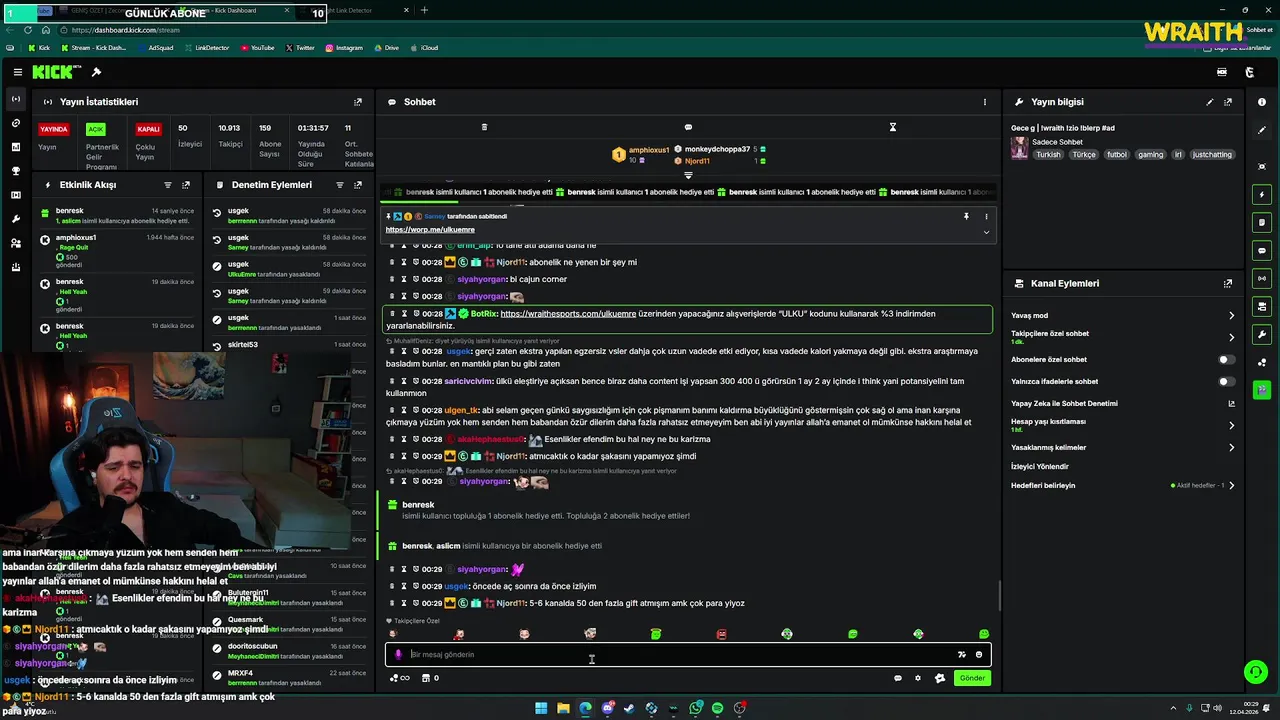The width and height of the screenshot is (1280, 720).
Task: Send message with Gönder button
Action: (x=972, y=678)
